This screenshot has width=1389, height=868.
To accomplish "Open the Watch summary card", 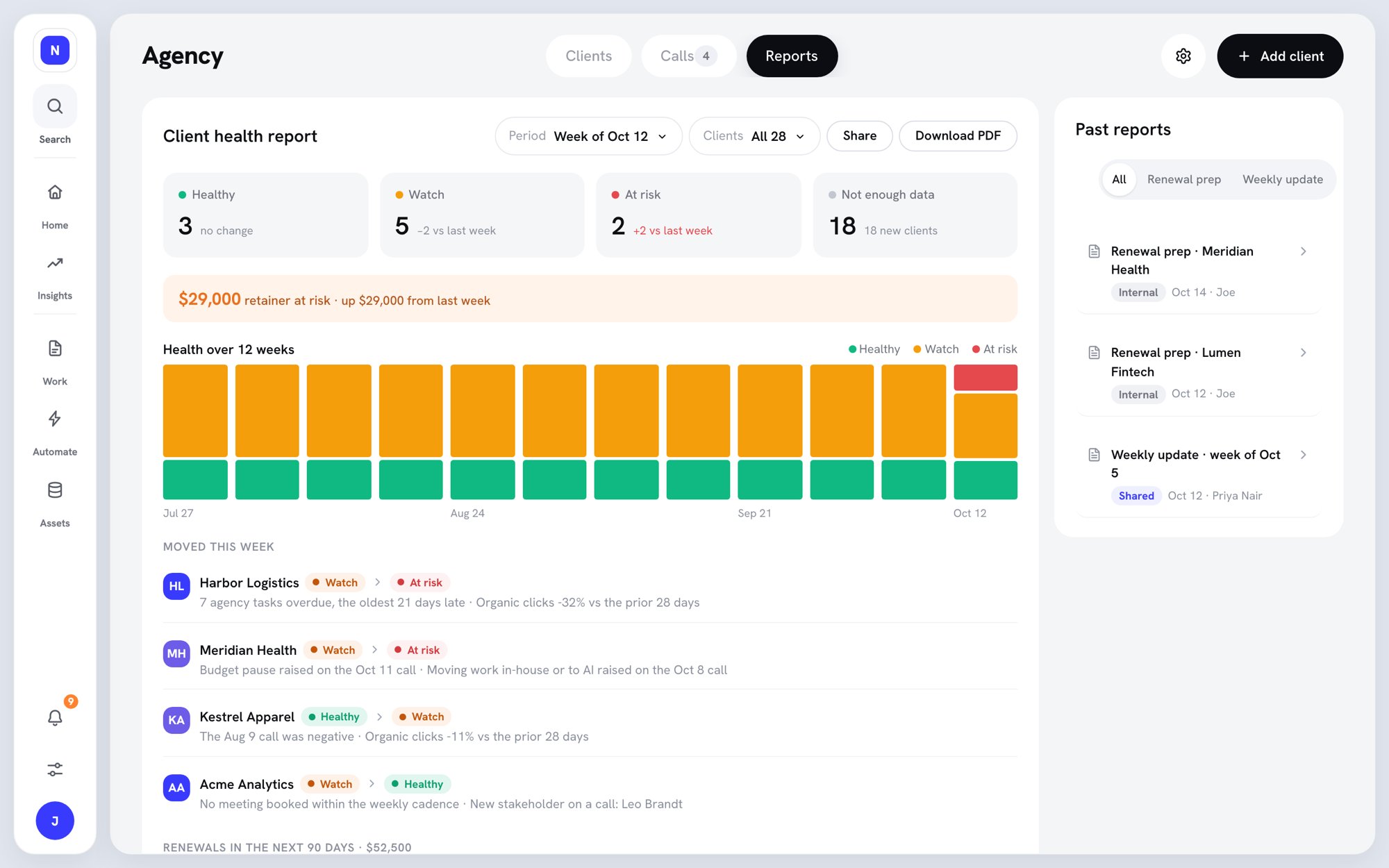I will click(482, 215).
